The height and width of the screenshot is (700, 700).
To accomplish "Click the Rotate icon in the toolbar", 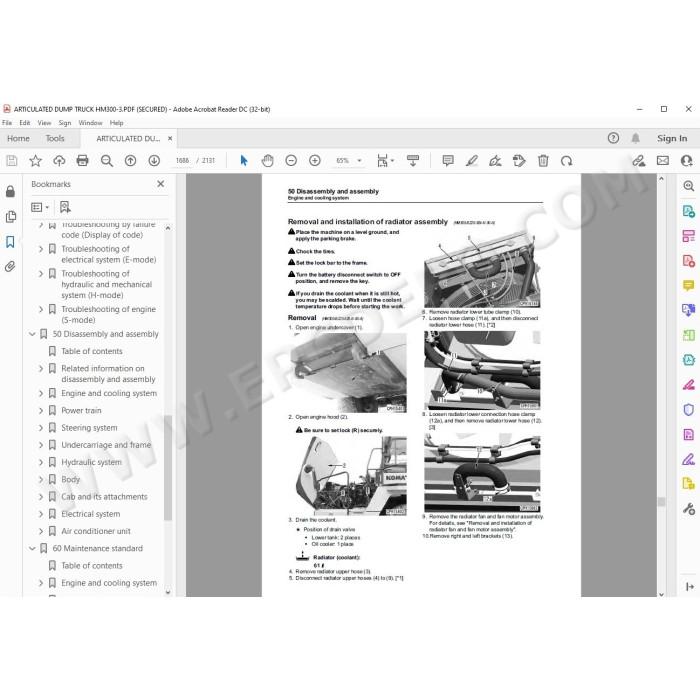I will click(x=567, y=161).
